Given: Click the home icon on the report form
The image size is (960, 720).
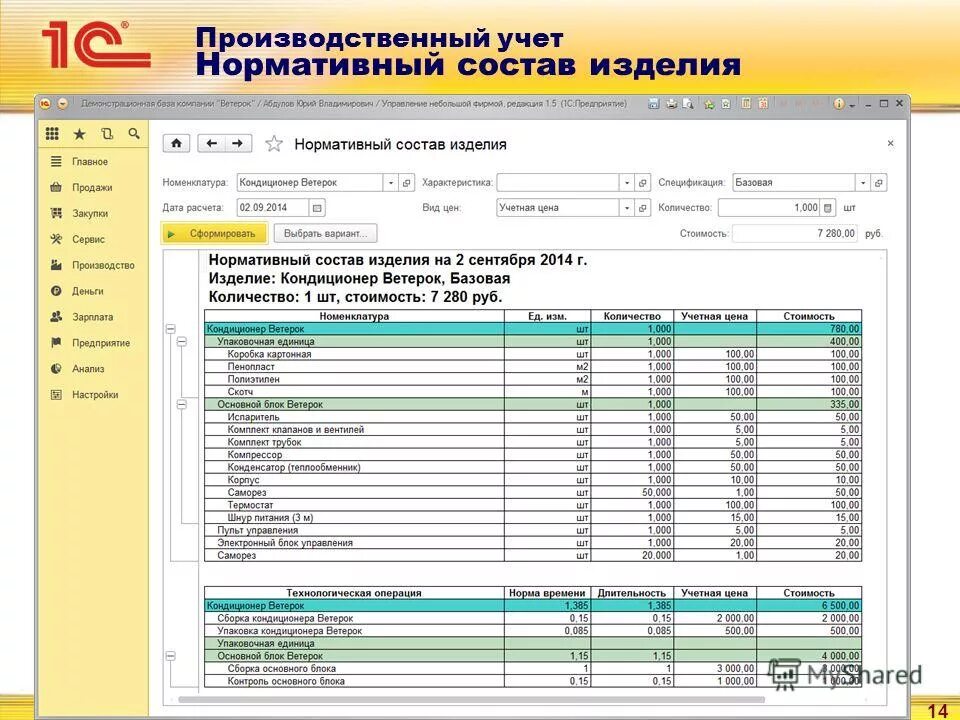Looking at the screenshot, I should pos(178,143).
